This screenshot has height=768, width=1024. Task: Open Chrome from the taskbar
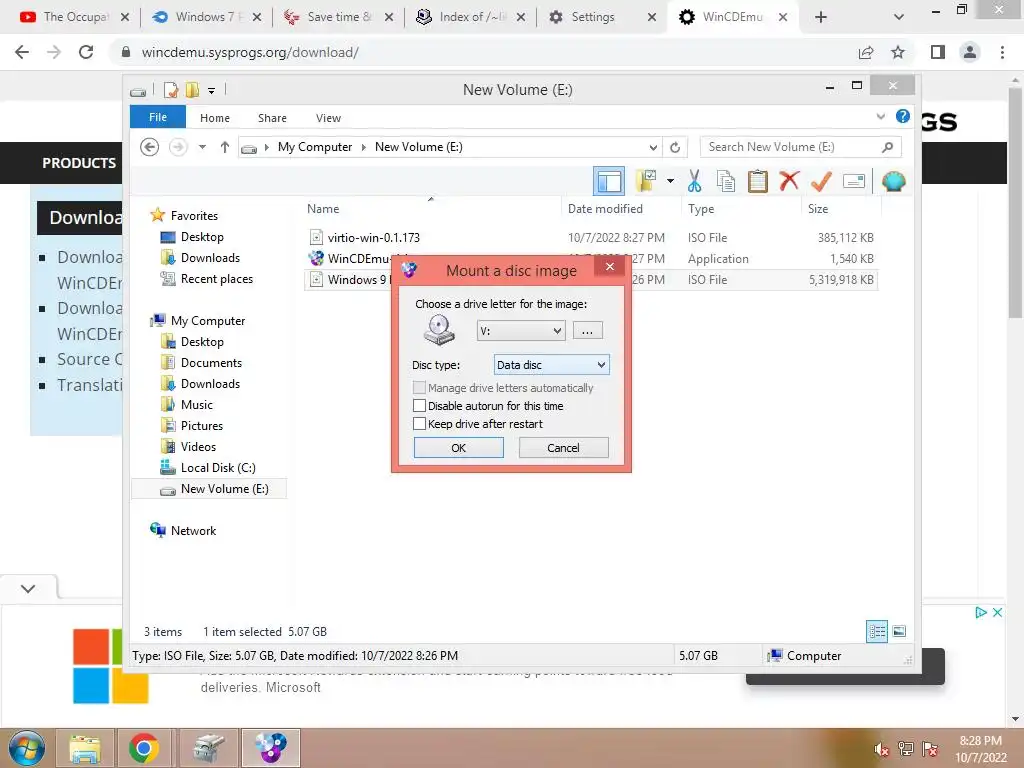click(144, 748)
